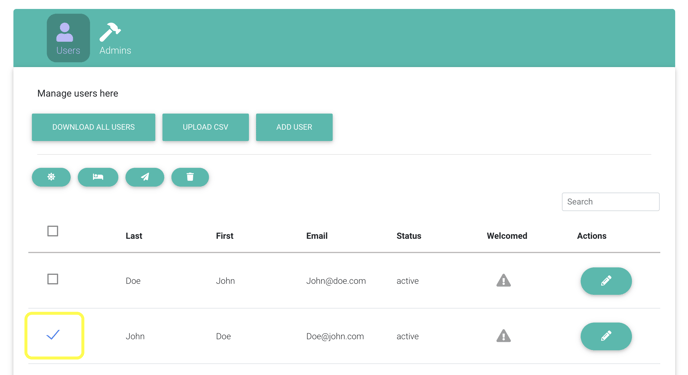Click the bed icon button
Image resolution: width=688 pixels, height=375 pixels.
[x=98, y=177]
